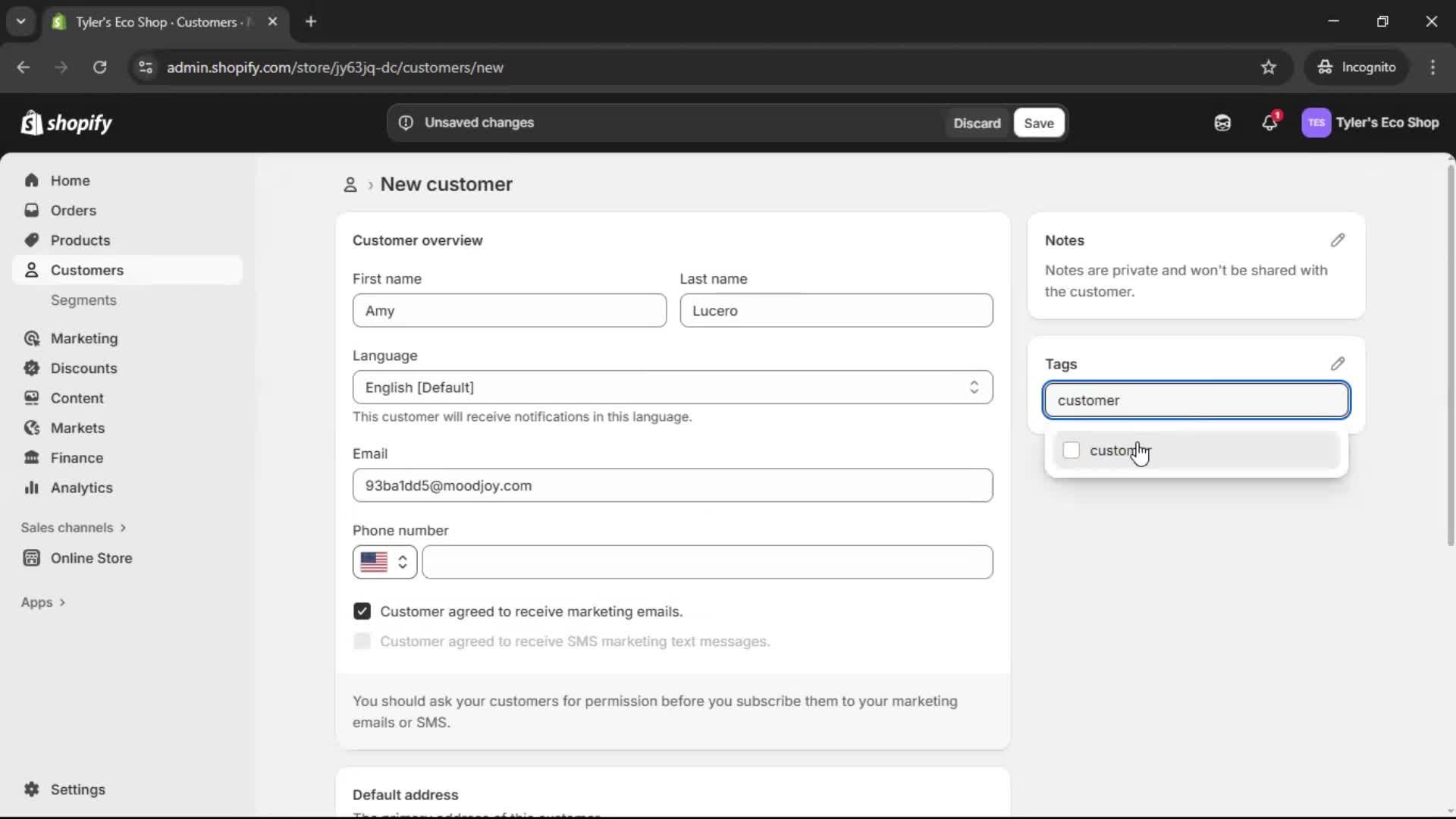Open notifications via the bell icon
The width and height of the screenshot is (1456, 819).
1270,123
